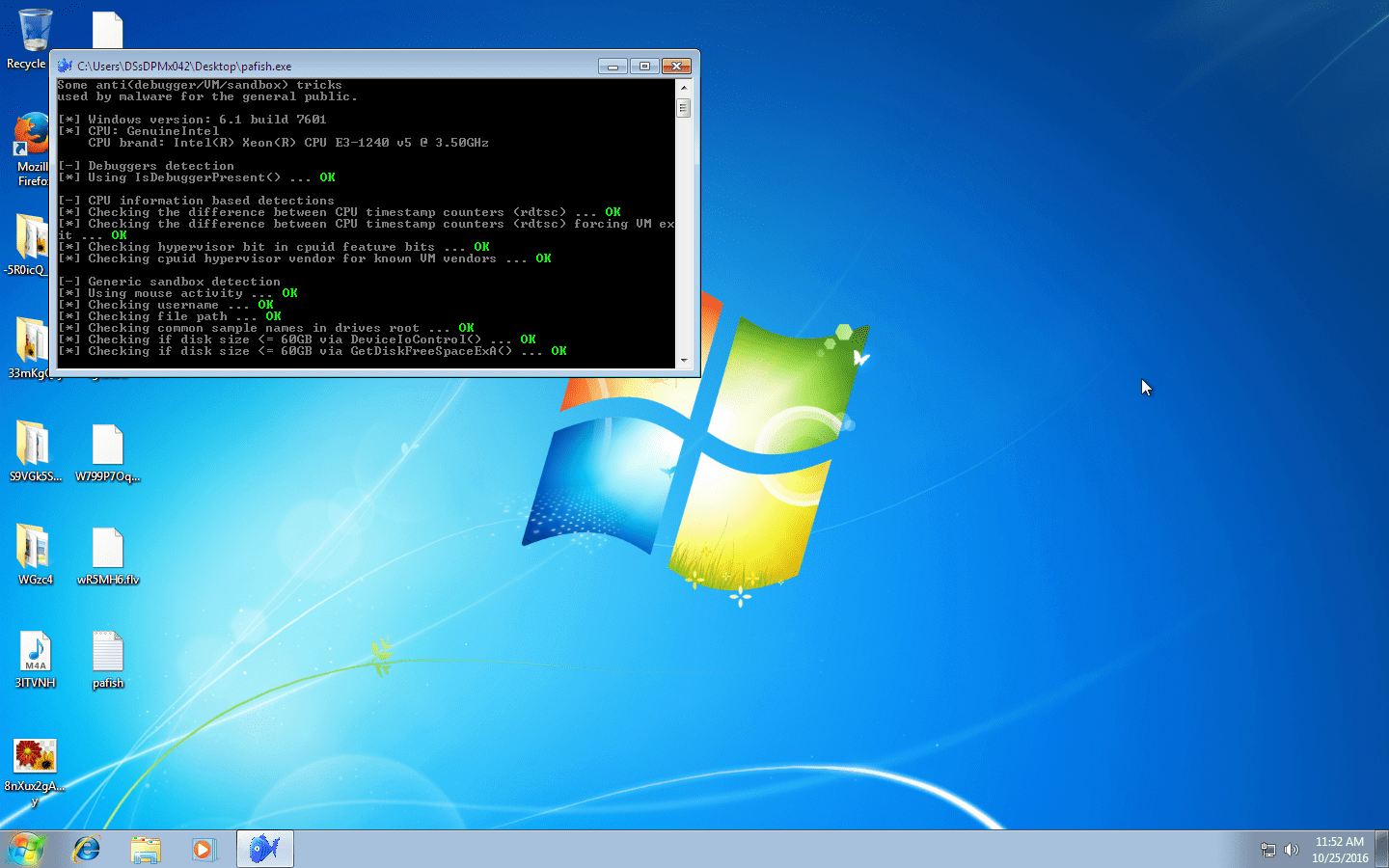Click the 'Generic sandbox detection' heading
Image resolution: width=1389 pixels, height=868 pixels.
(x=169, y=282)
